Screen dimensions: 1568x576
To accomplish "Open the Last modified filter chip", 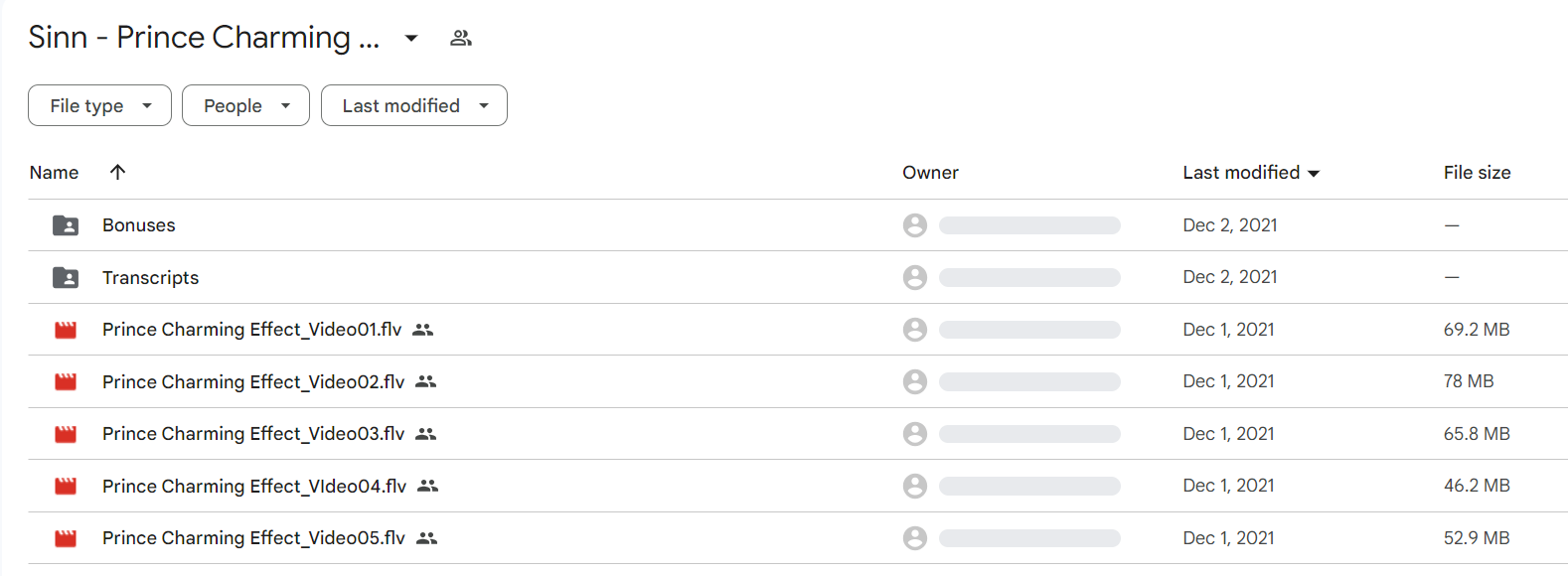I will click(413, 105).
